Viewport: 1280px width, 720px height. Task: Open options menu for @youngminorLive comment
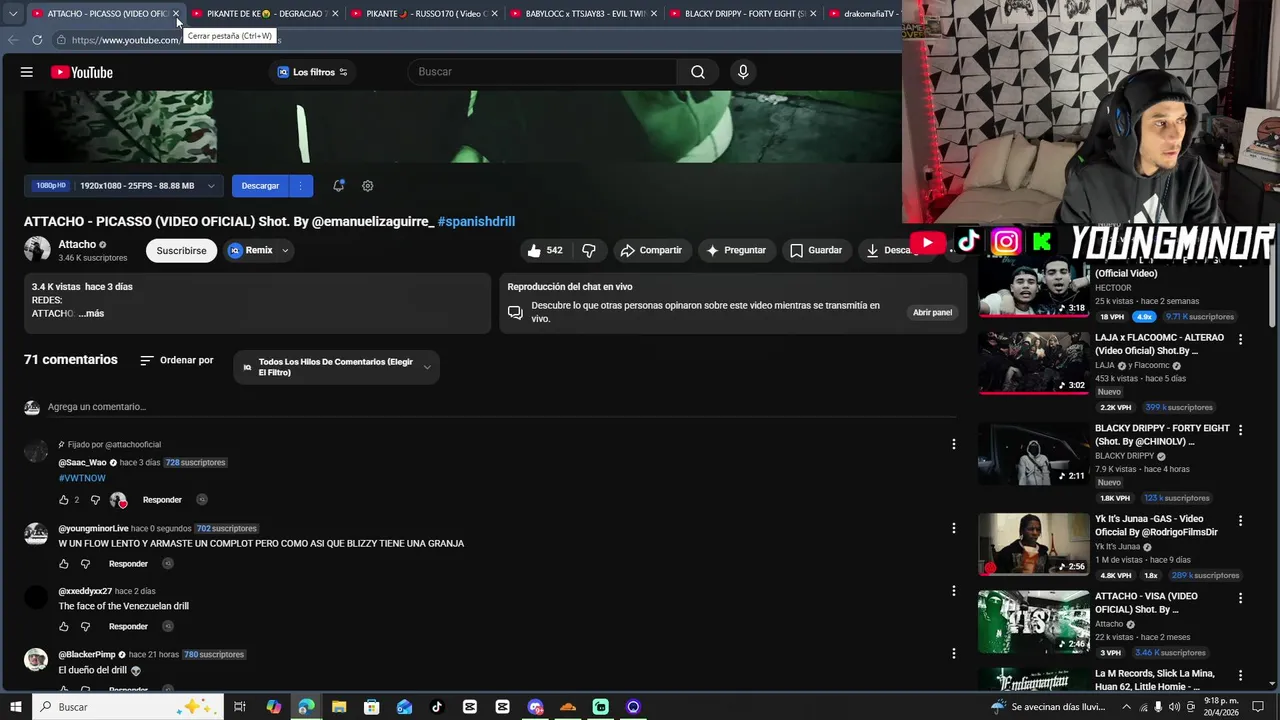click(953, 528)
